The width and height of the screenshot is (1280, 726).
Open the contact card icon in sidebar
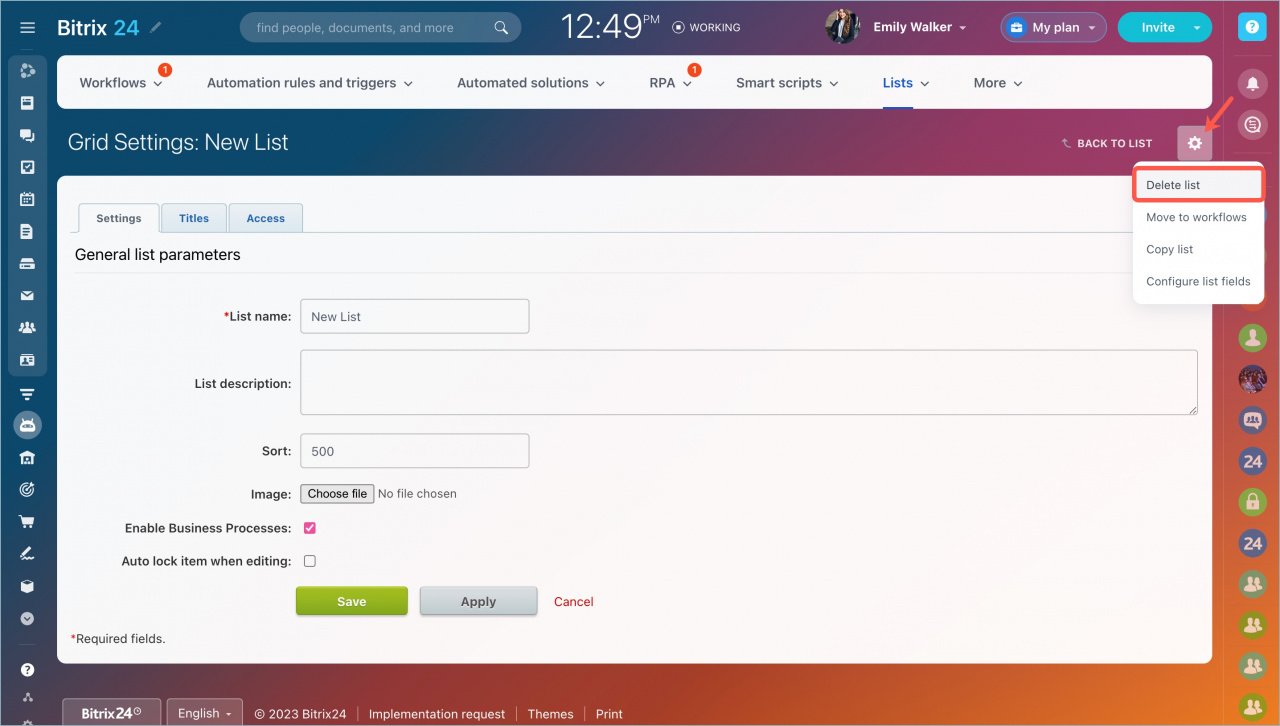click(28, 360)
